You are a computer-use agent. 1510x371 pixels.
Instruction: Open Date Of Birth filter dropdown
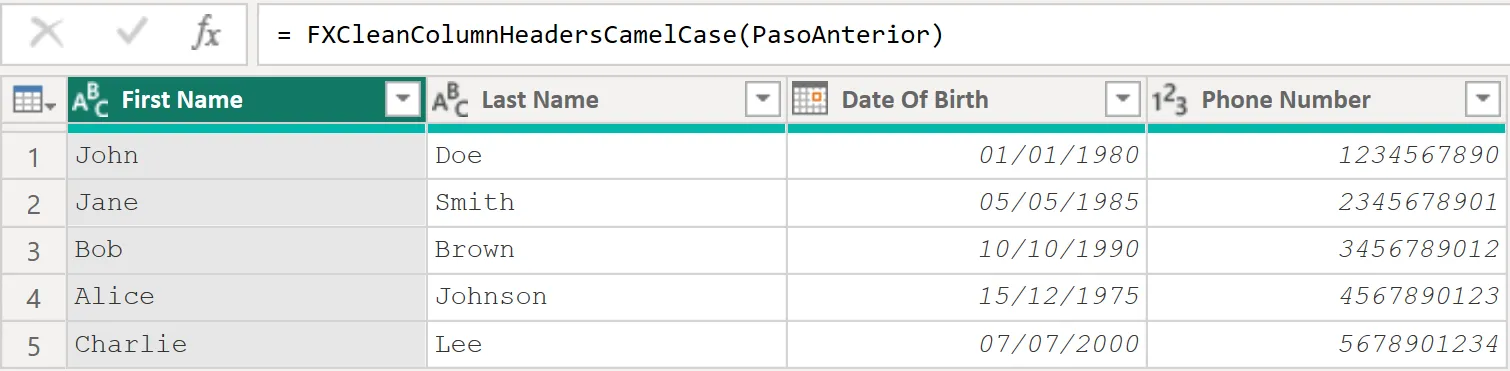click(1122, 99)
